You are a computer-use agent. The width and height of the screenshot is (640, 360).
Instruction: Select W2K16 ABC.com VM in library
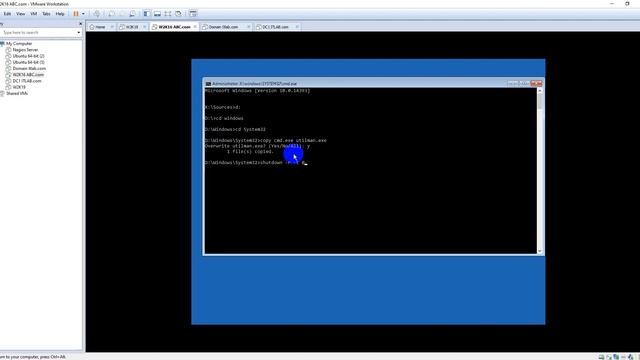(28, 75)
